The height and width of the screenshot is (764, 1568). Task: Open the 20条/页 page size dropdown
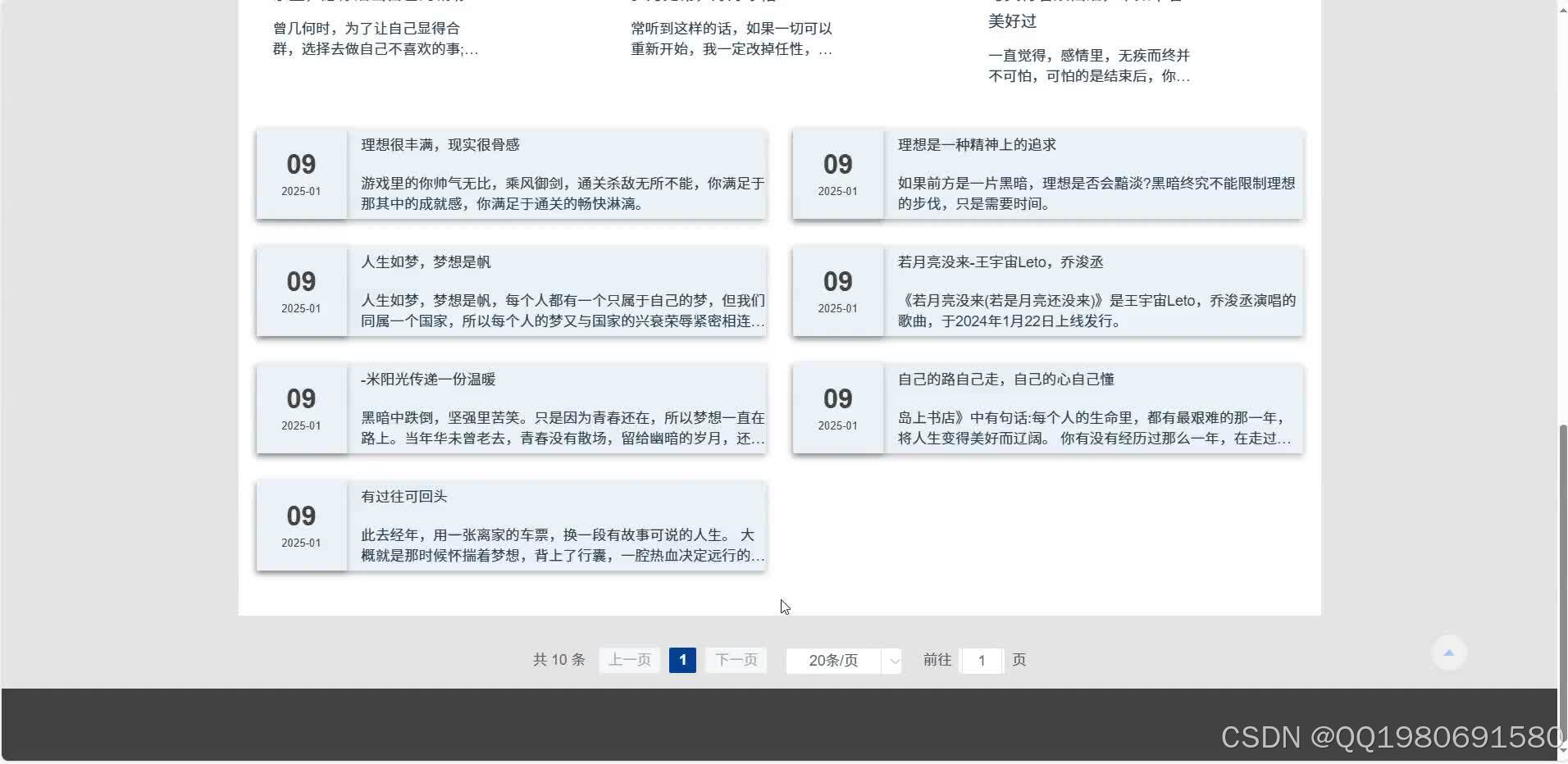pyautogui.click(x=835, y=660)
